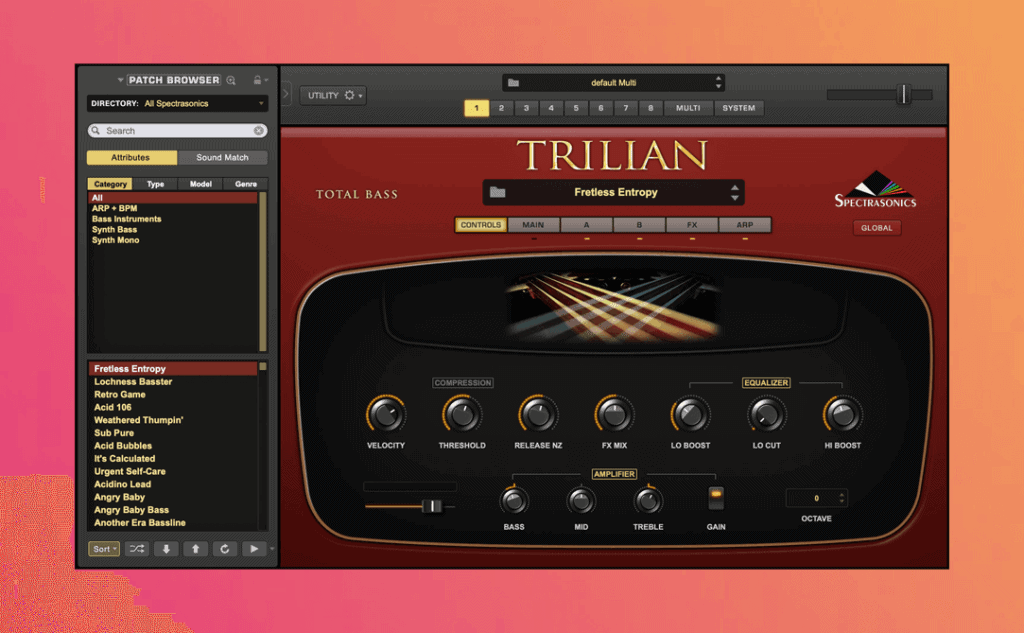The image size is (1024, 633).
Task: Clear the search field with X icon
Action: point(259,131)
